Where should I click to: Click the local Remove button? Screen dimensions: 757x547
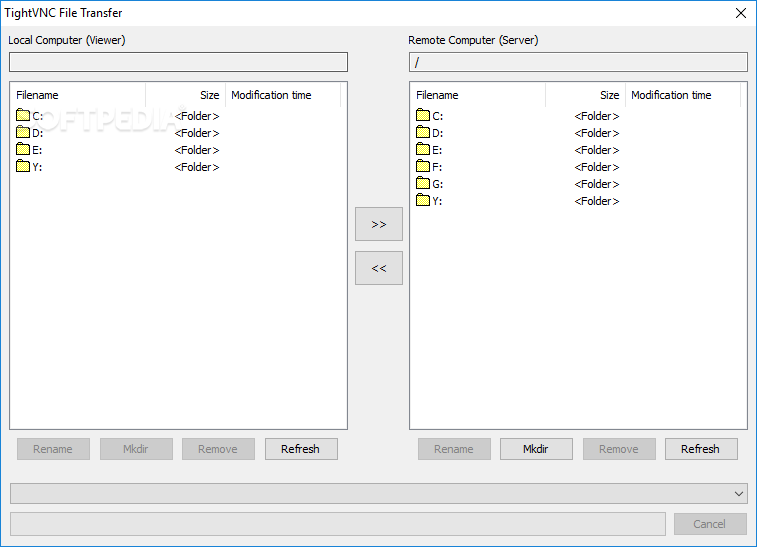coord(218,449)
